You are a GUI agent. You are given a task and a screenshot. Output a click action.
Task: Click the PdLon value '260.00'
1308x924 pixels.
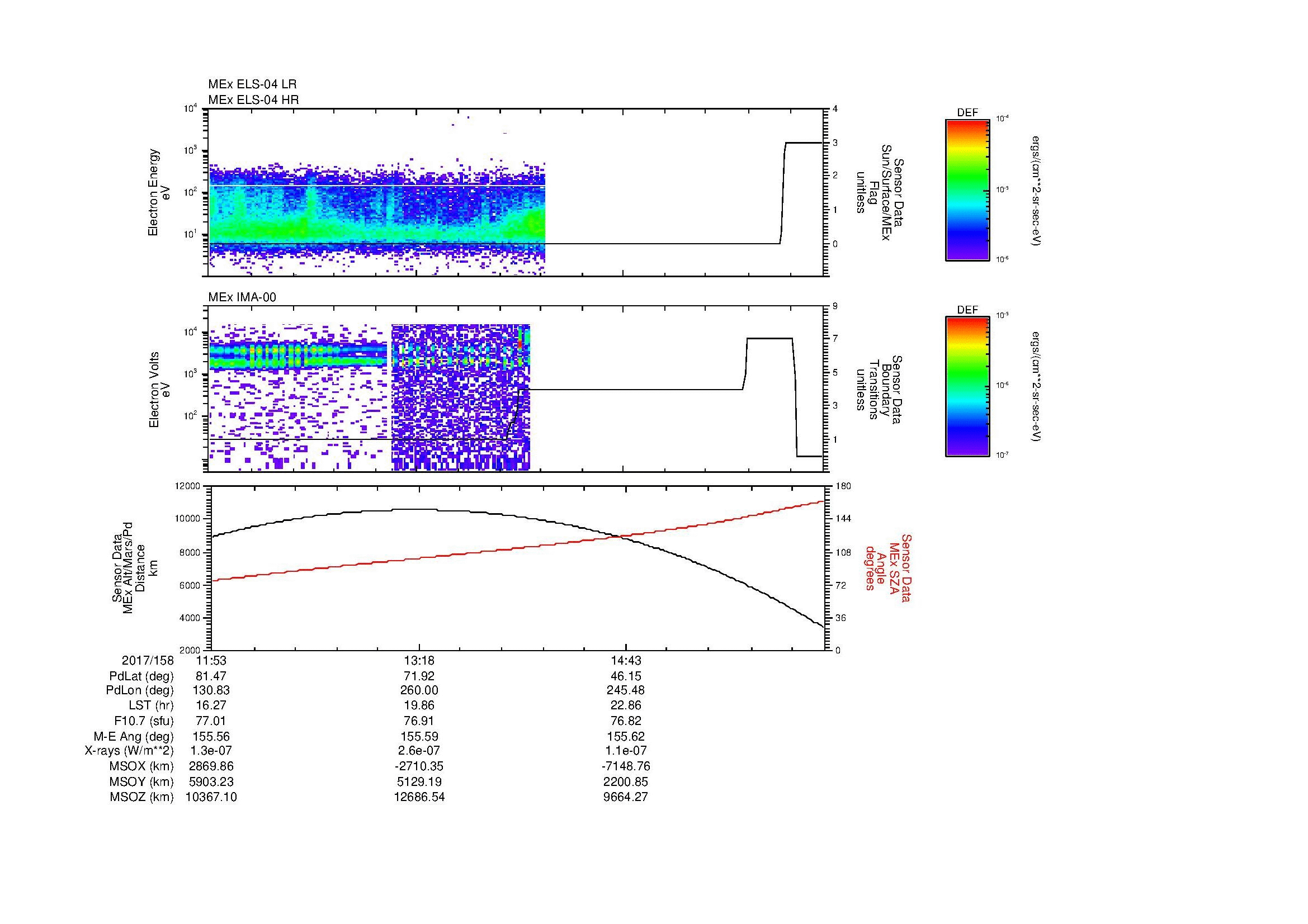tap(419, 690)
